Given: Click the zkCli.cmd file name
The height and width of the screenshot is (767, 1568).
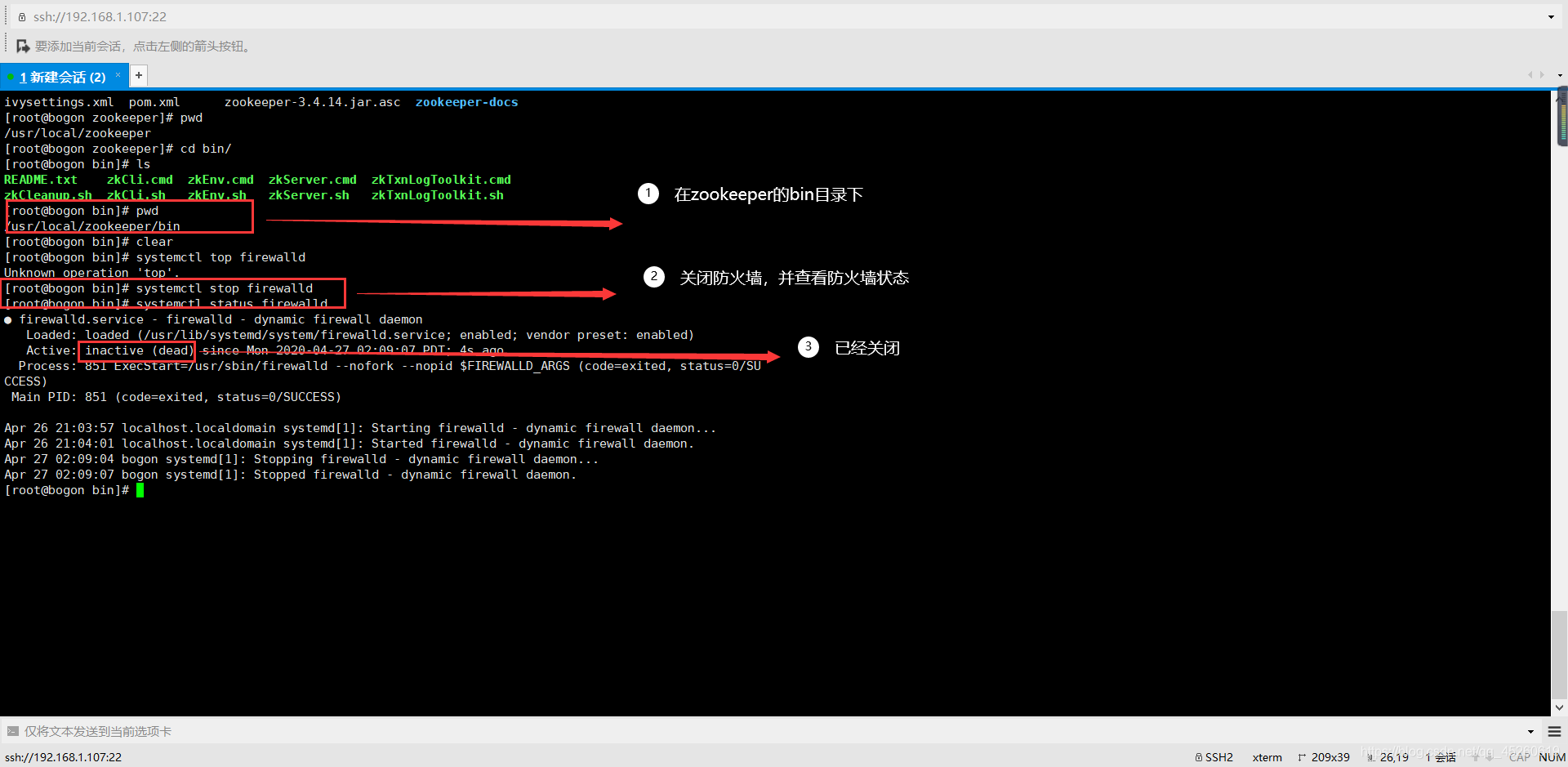Looking at the screenshot, I should tap(140, 180).
